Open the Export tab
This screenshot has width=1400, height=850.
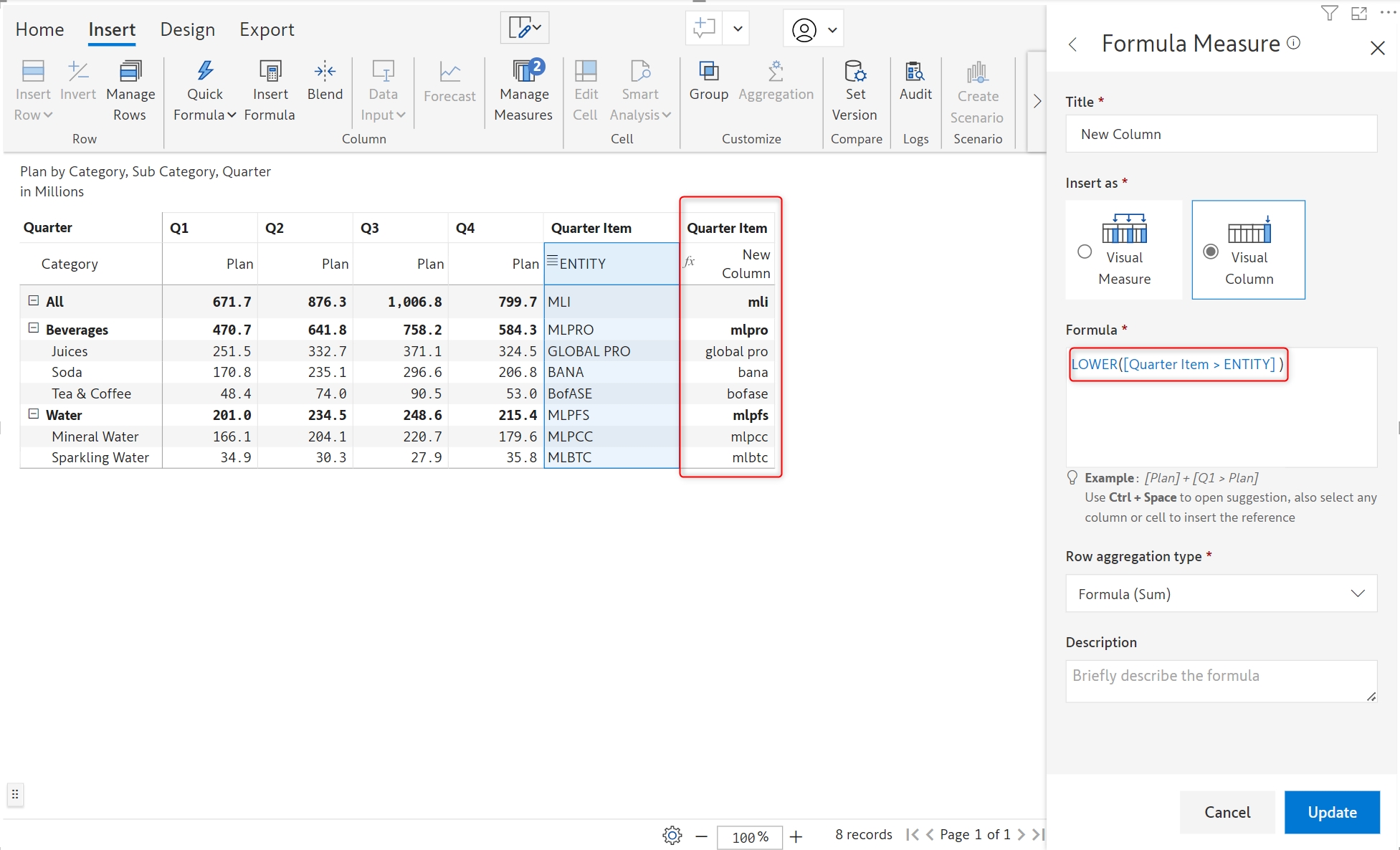pyautogui.click(x=267, y=29)
